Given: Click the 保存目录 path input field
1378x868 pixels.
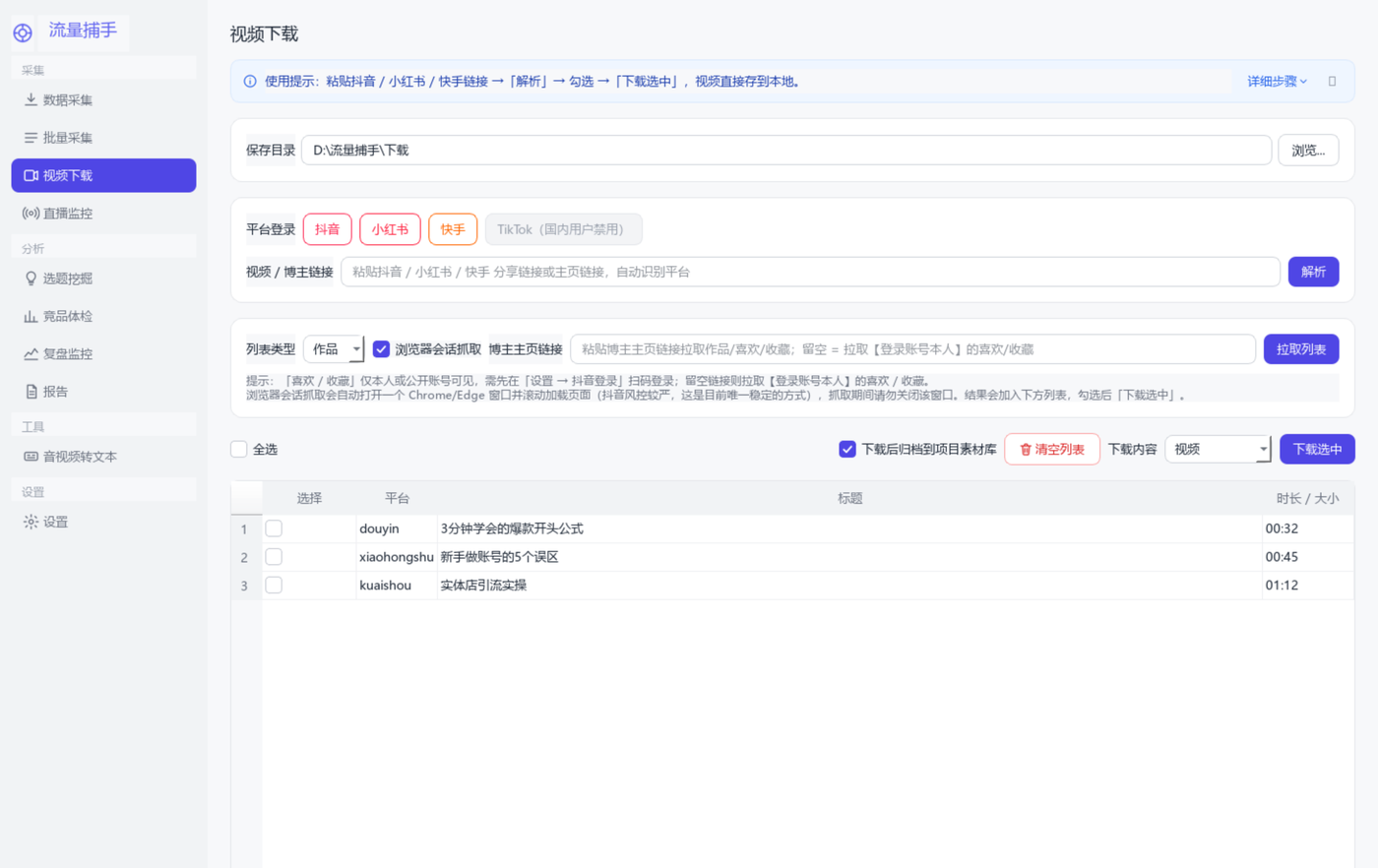Looking at the screenshot, I should tap(786, 151).
